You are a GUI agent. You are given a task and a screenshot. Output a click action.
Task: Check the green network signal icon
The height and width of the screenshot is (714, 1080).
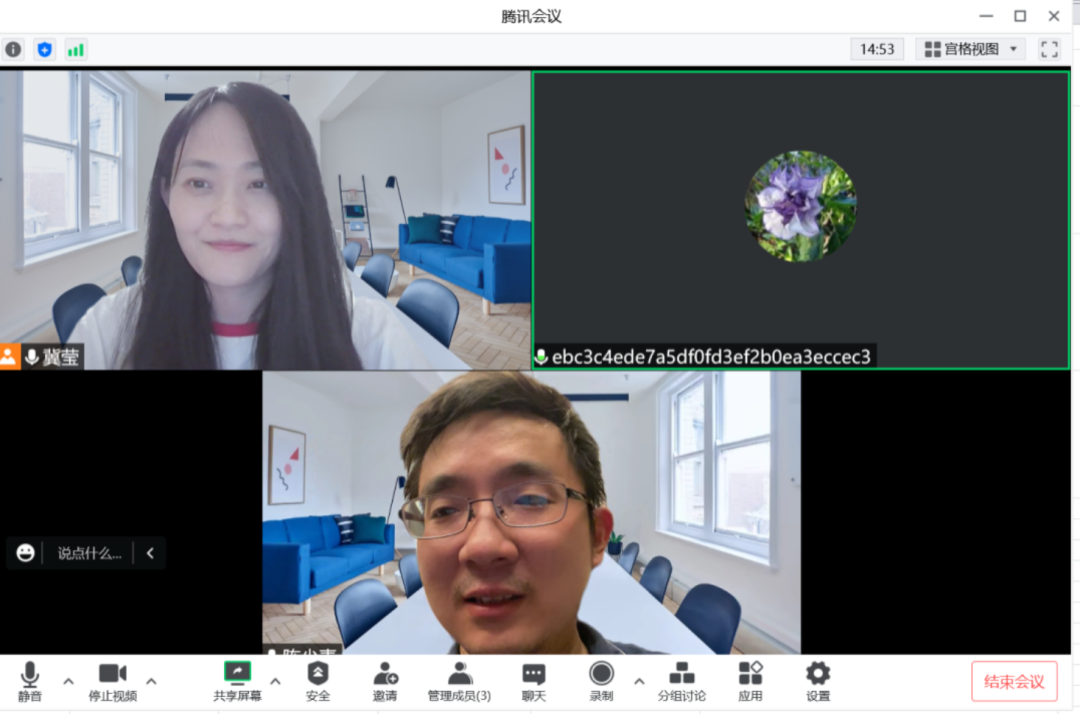(x=76, y=49)
